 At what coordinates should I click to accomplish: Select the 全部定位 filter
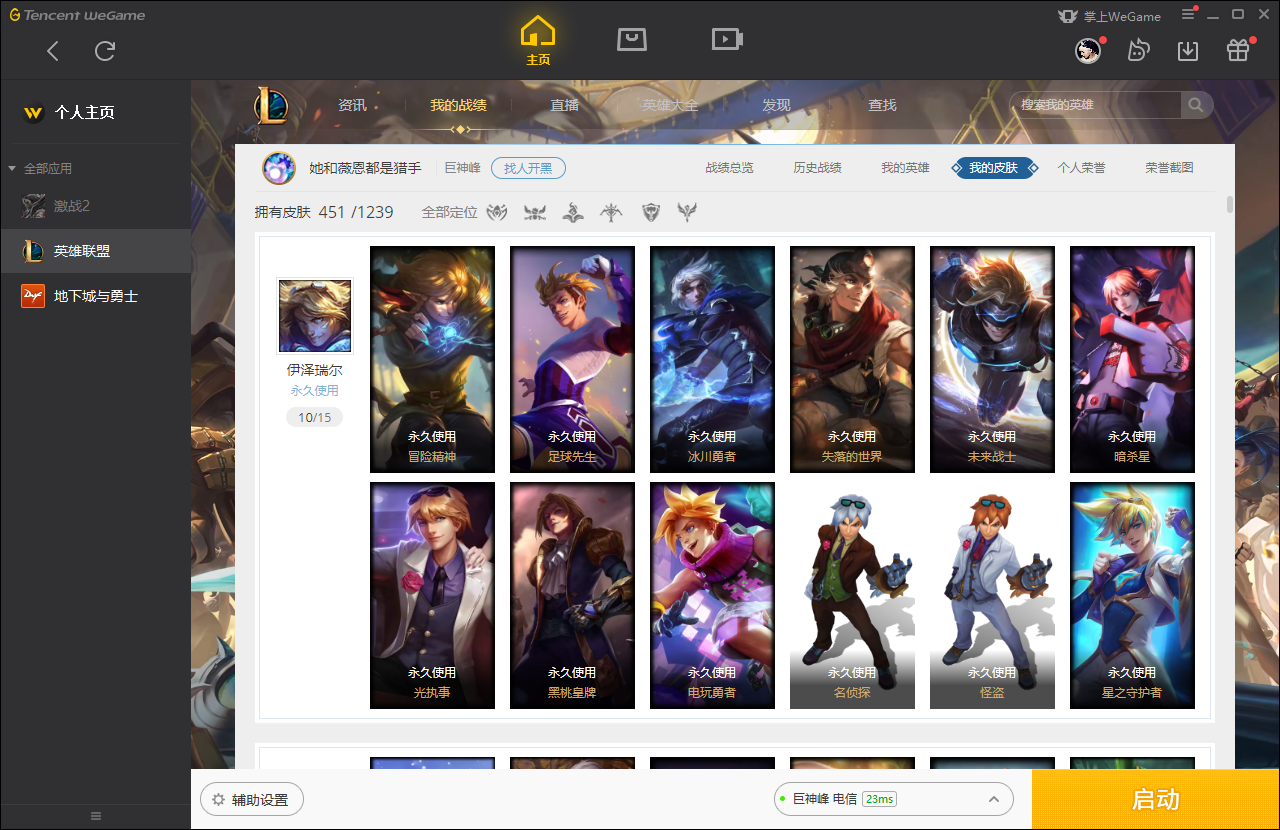click(x=450, y=212)
